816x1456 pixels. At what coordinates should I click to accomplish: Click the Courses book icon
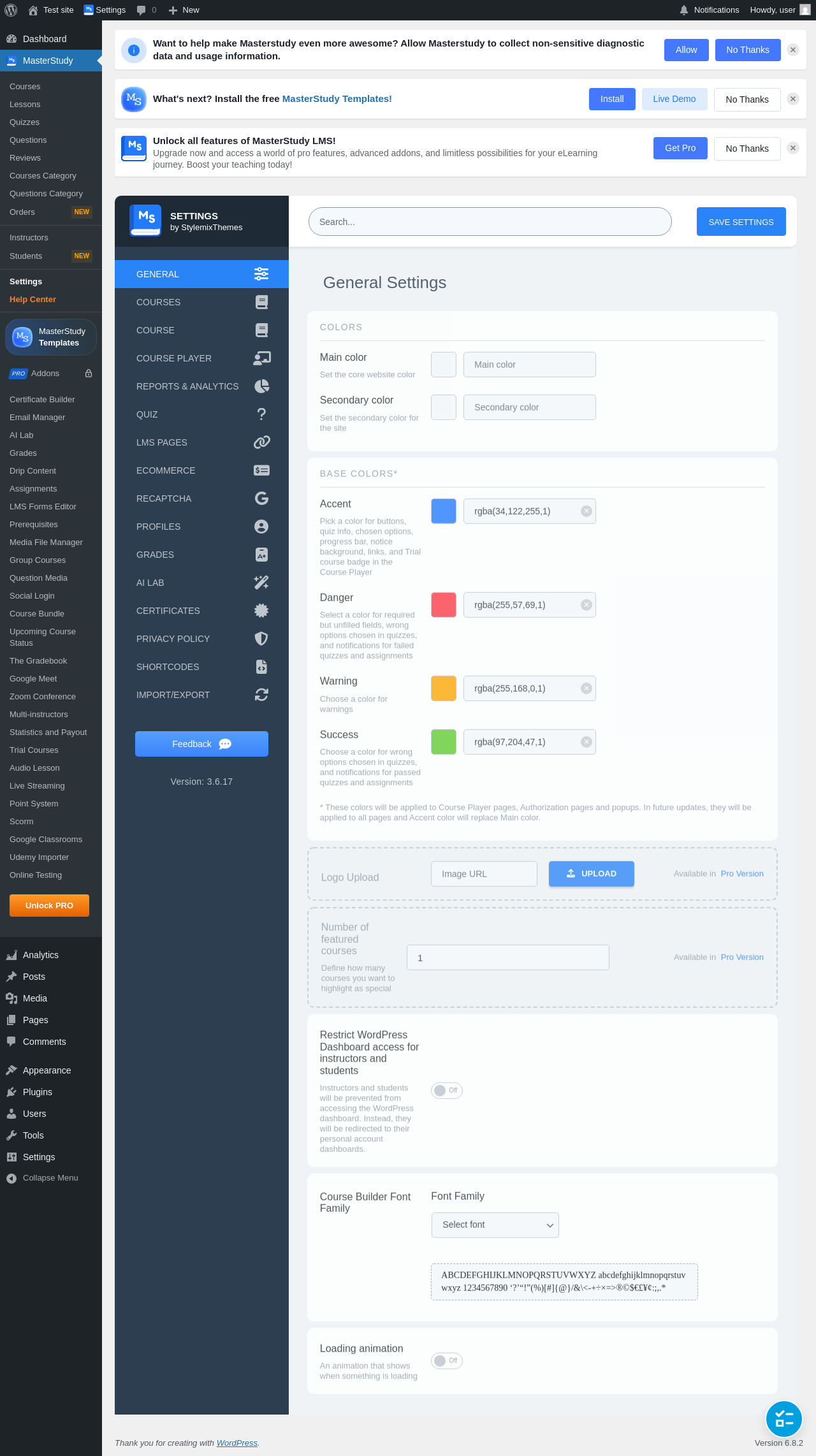[x=261, y=302]
